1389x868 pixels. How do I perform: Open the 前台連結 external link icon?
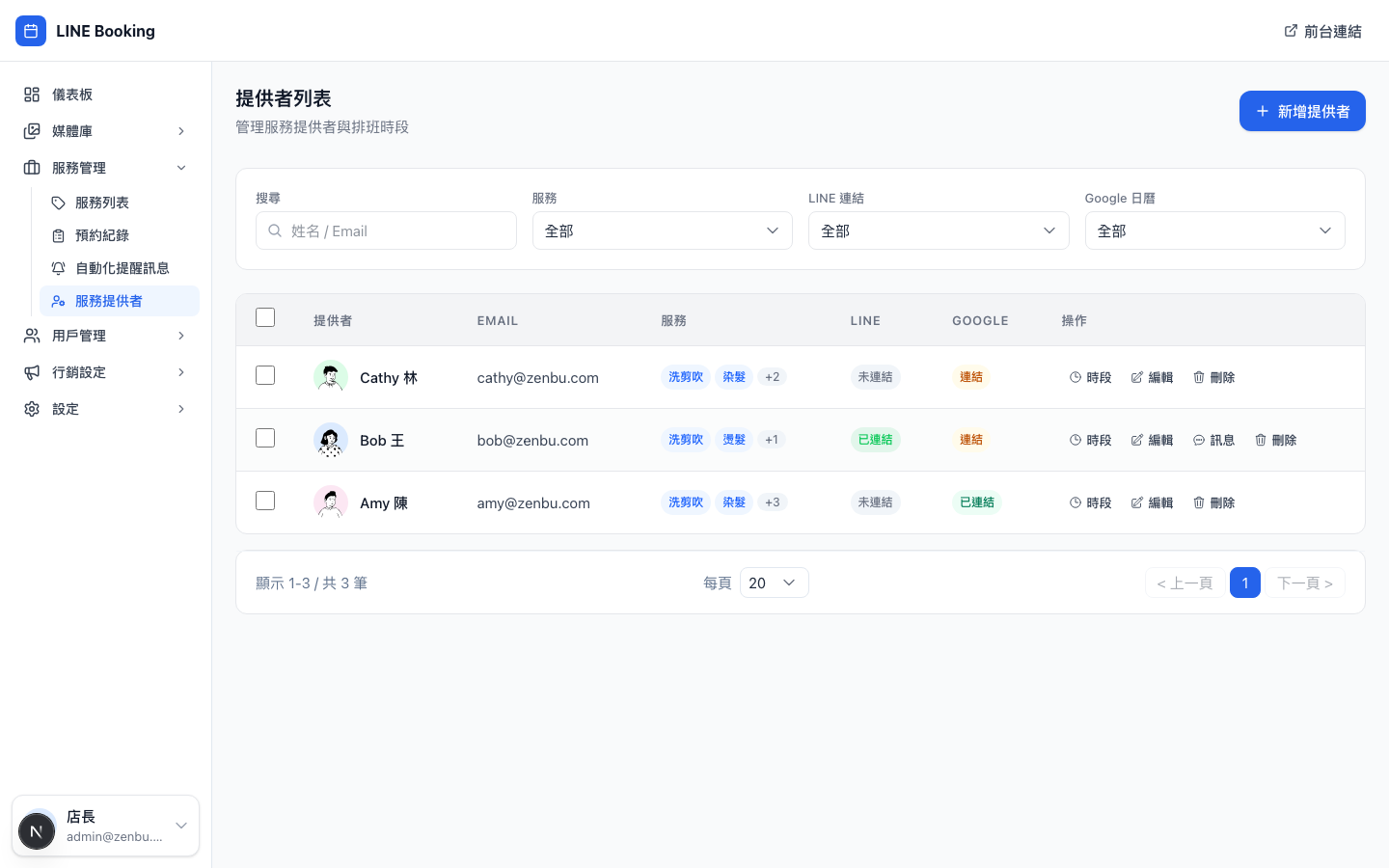click(x=1291, y=31)
